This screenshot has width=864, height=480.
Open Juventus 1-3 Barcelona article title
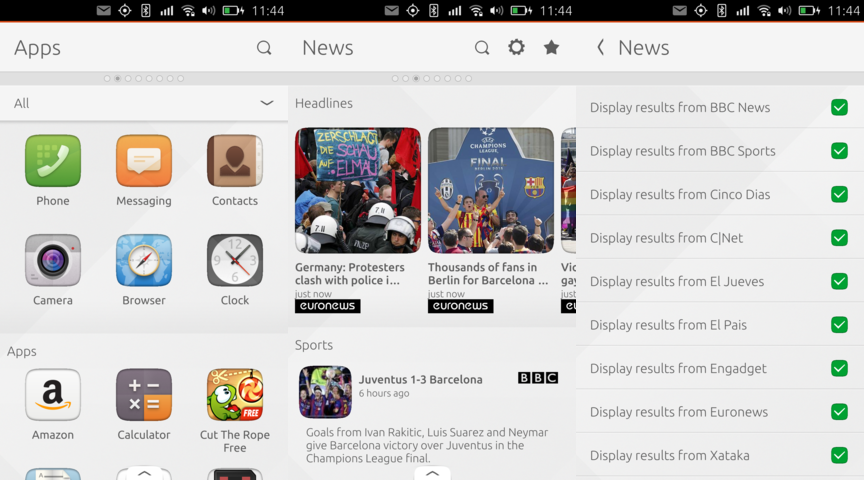pyautogui.click(x=420, y=379)
